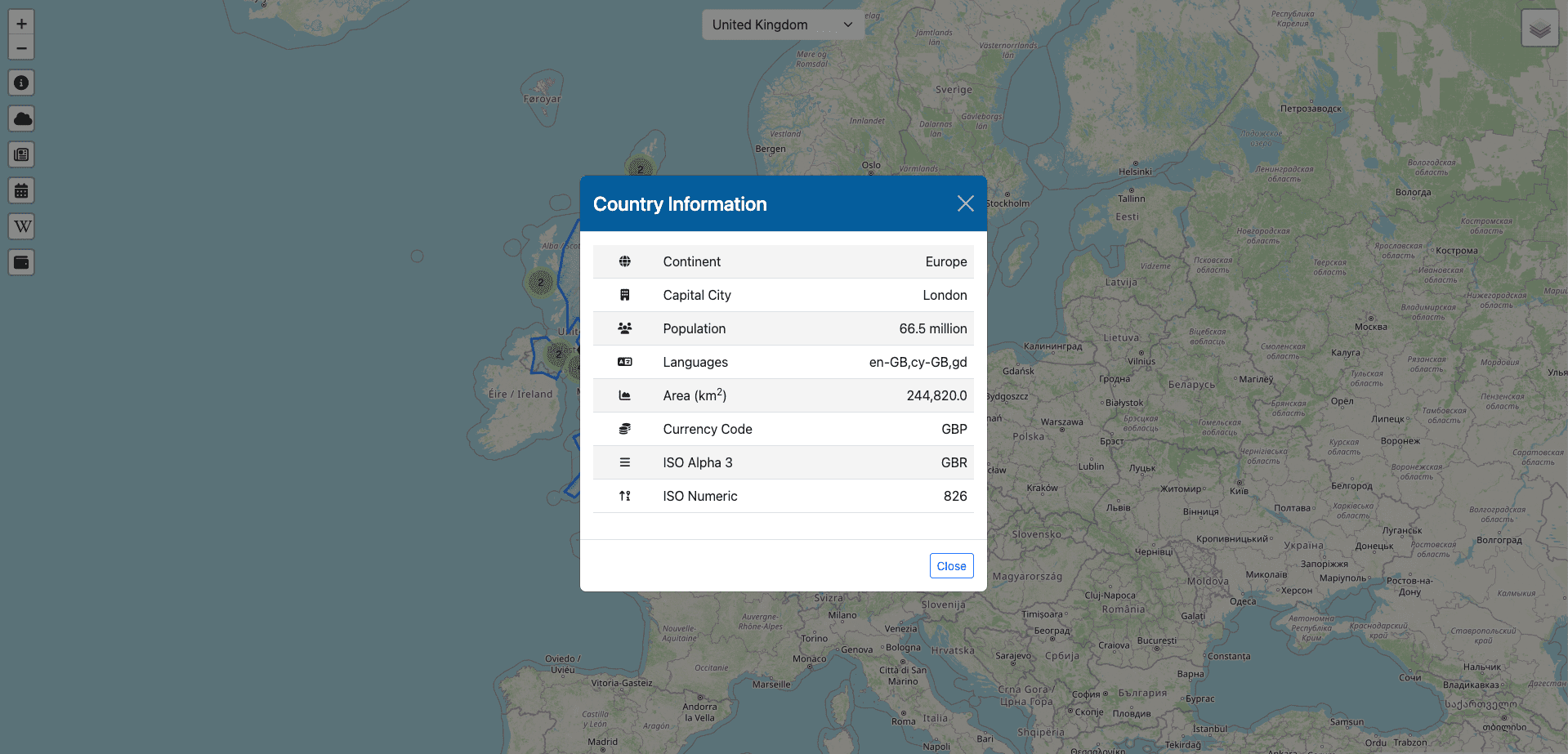Screen dimensions: 1568x754
Task: Click the marker cluster in western Scotland
Action: coord(540,283)
